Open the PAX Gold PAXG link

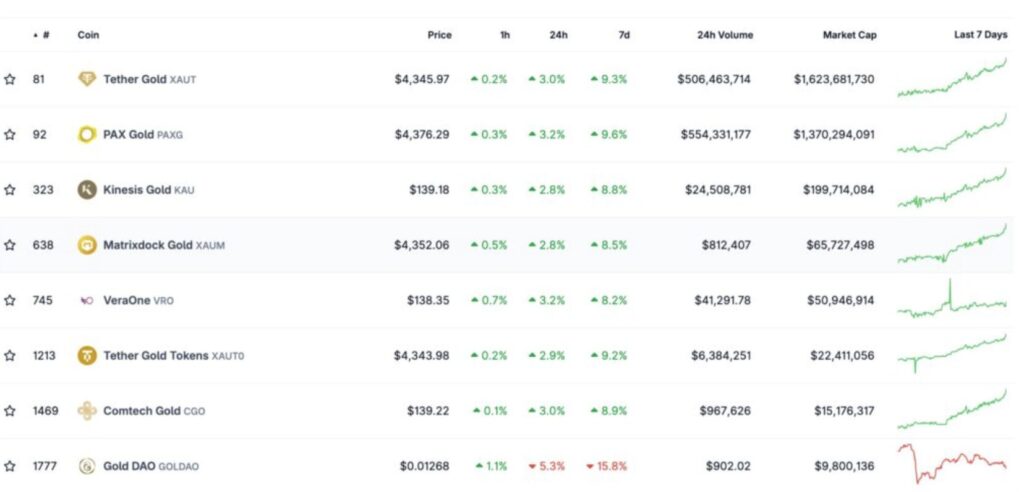143,135
